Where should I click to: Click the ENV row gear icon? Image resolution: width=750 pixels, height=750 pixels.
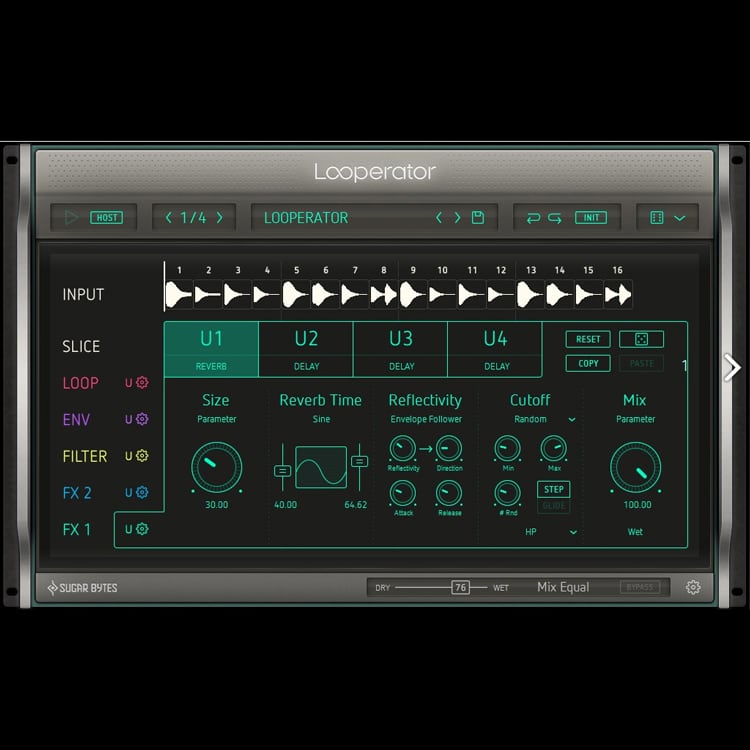(x=142, y=419)
